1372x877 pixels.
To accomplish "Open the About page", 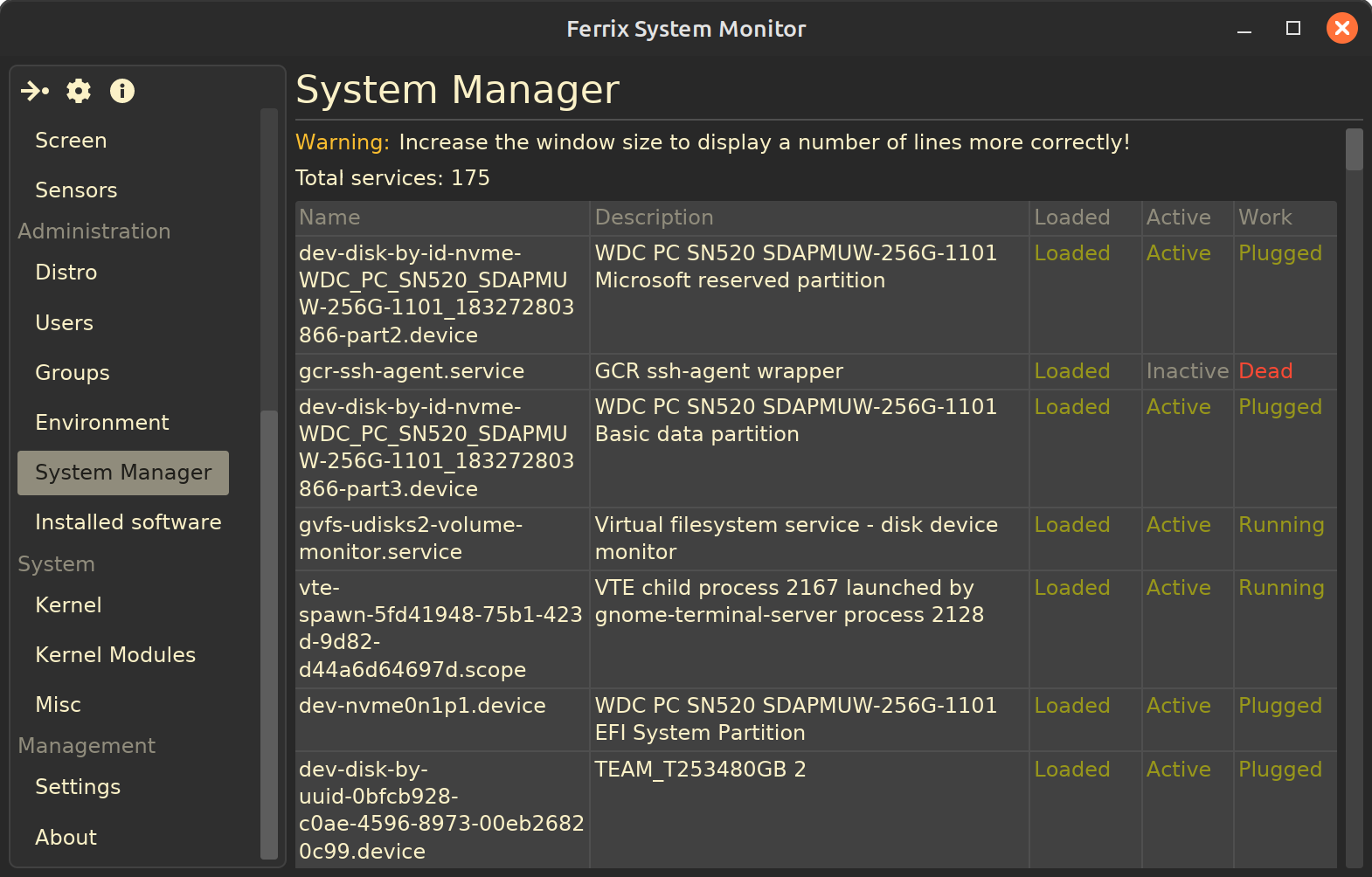I will point(66,838).
